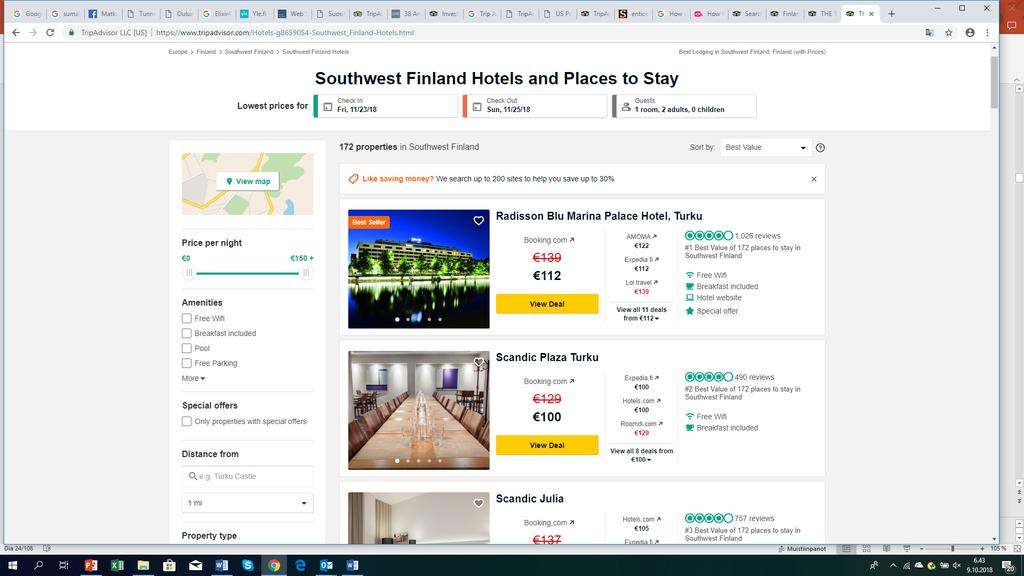
Task: Click the maximum price slider handle
Action: click(306, 273)
